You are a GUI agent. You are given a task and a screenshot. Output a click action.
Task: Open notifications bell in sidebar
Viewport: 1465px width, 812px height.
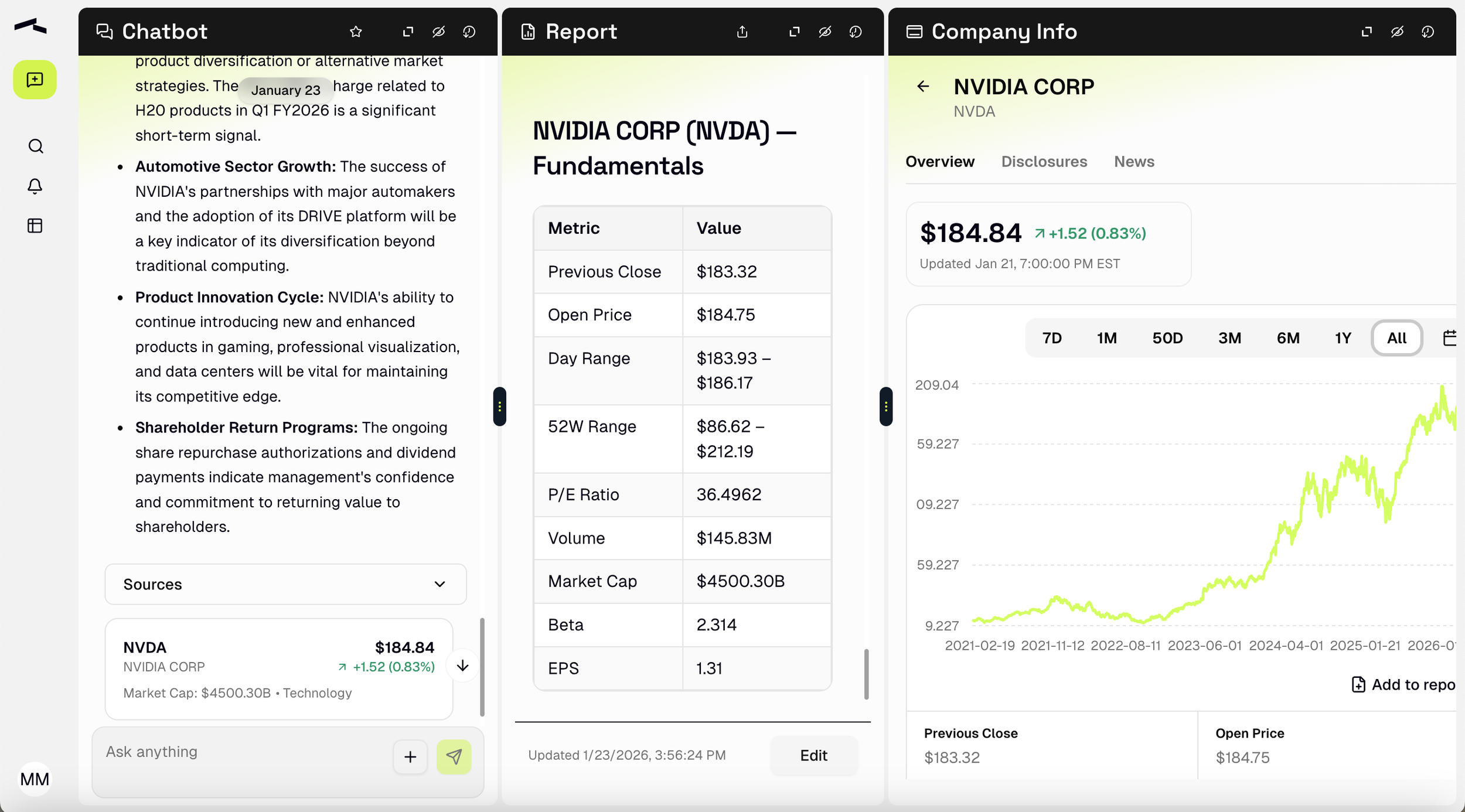coord(35,186)
